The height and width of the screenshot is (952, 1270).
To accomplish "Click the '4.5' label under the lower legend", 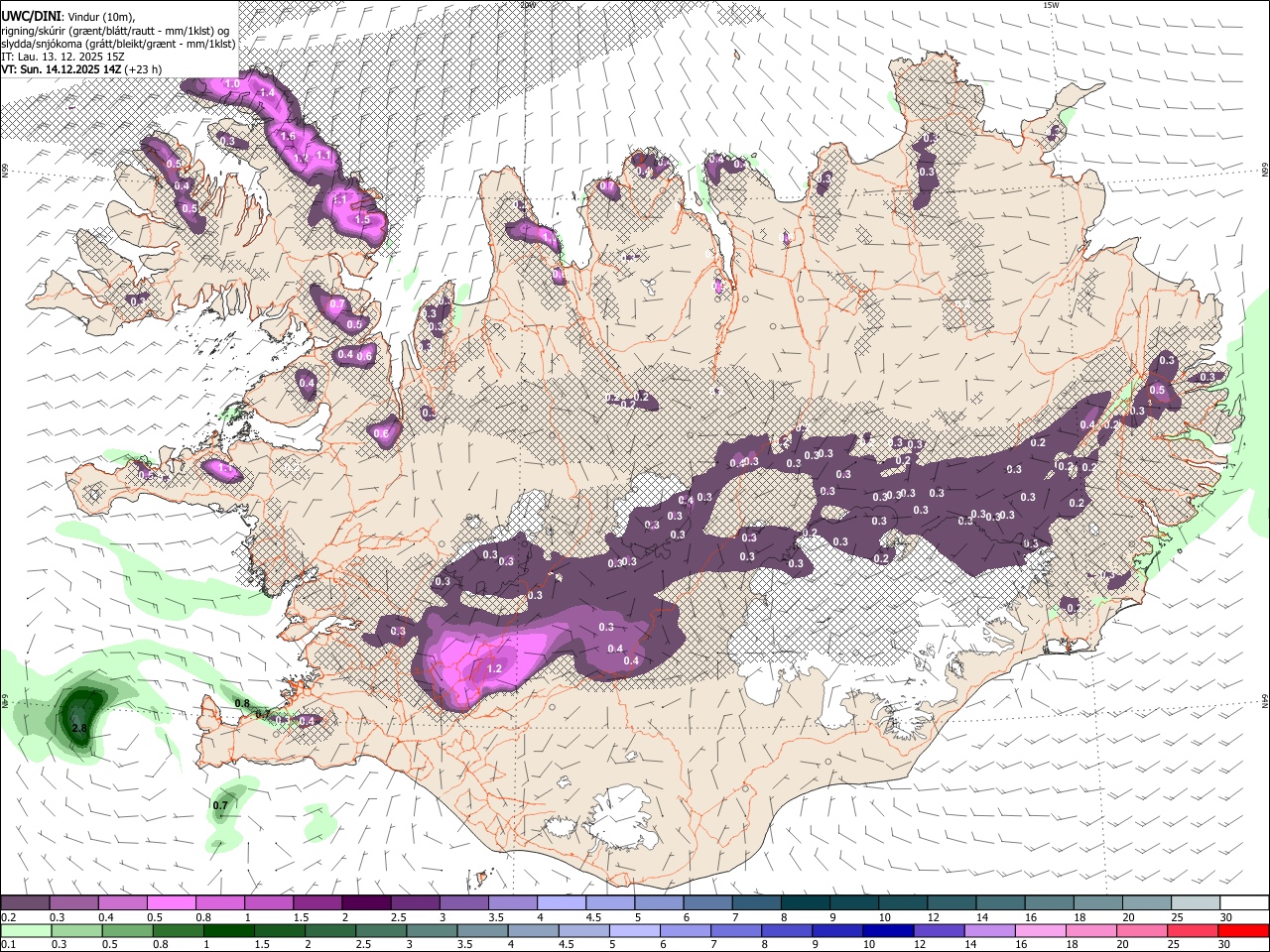I will pos(567,945).
